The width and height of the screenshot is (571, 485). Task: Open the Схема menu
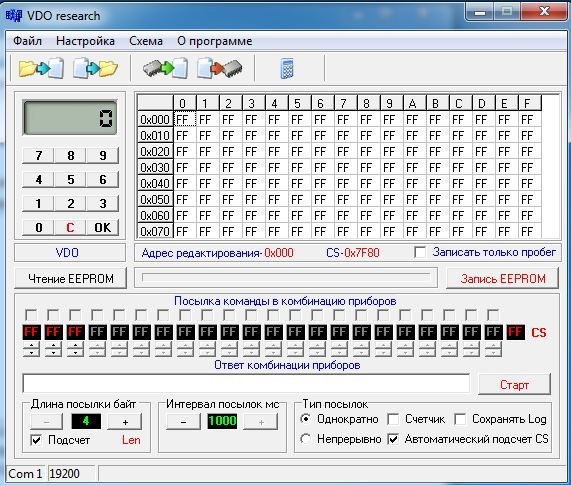(146, 41)
